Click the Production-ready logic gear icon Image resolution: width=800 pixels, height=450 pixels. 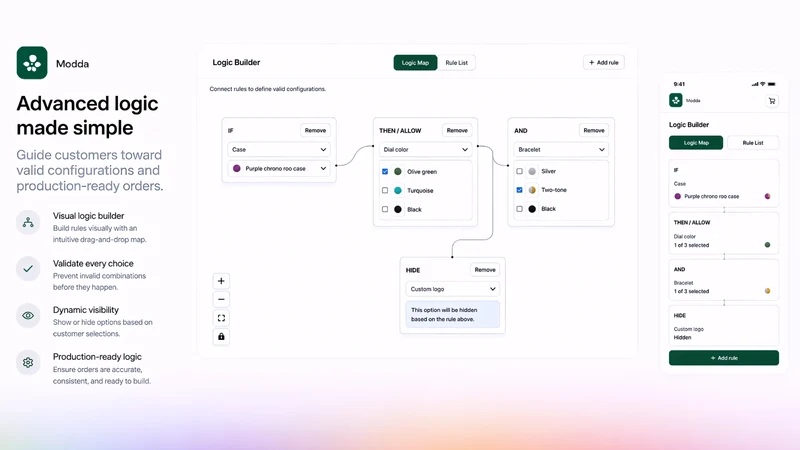point(28,362)
